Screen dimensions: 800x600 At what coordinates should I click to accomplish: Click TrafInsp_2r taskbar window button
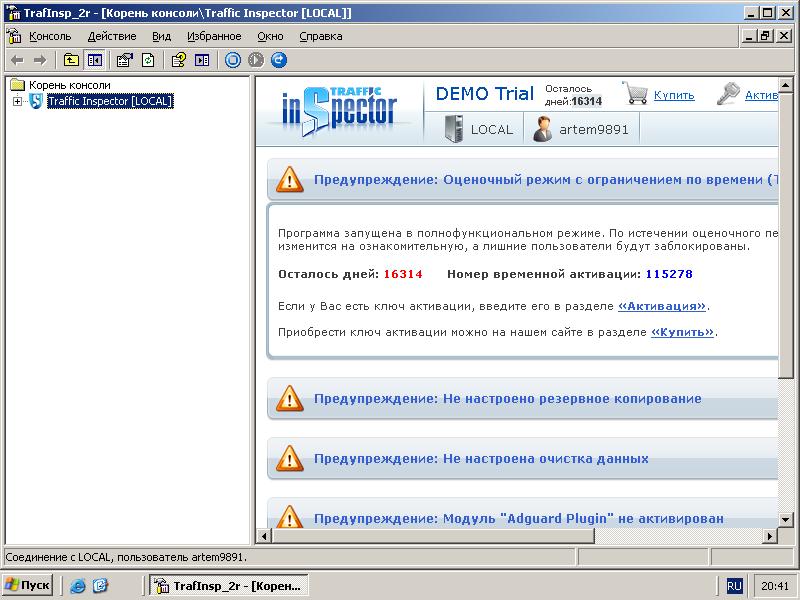[x=229, y=585]
